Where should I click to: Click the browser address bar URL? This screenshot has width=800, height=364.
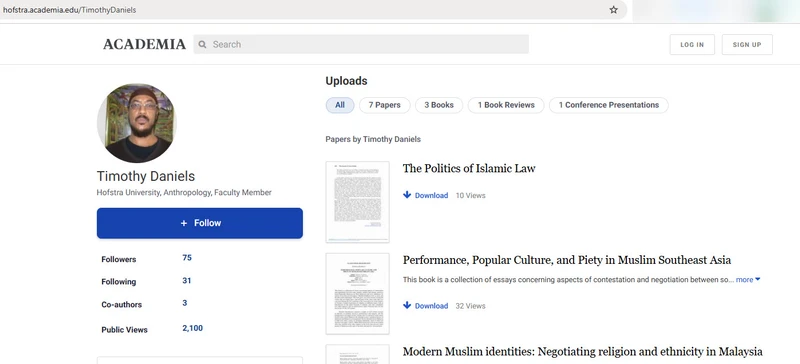tap(69, 10)
